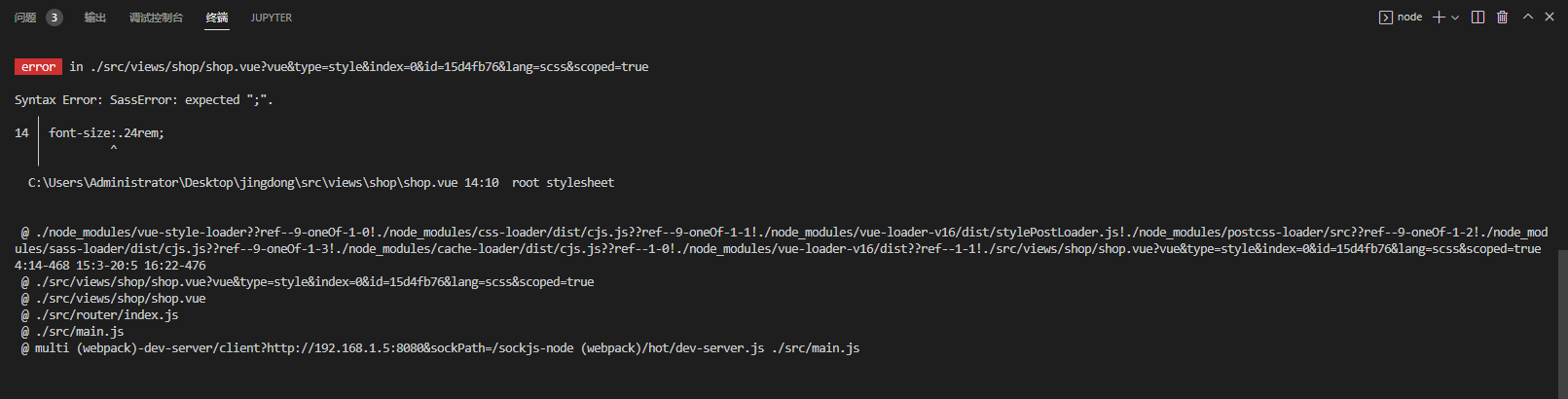Open ./src/main.js on its own line

click(x=79, y=332)
